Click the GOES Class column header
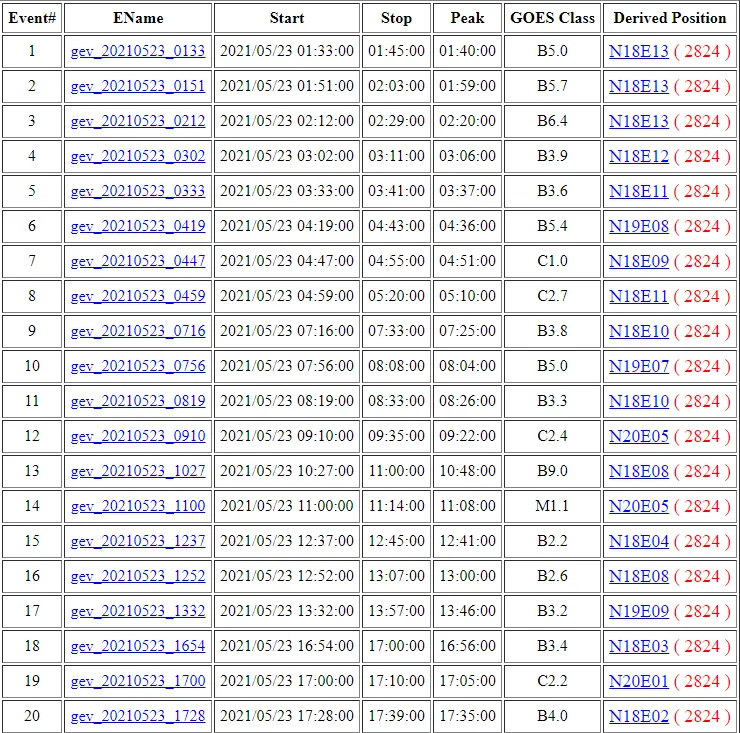The width and height of the screenshot is (740, 733). coord(552,18)
